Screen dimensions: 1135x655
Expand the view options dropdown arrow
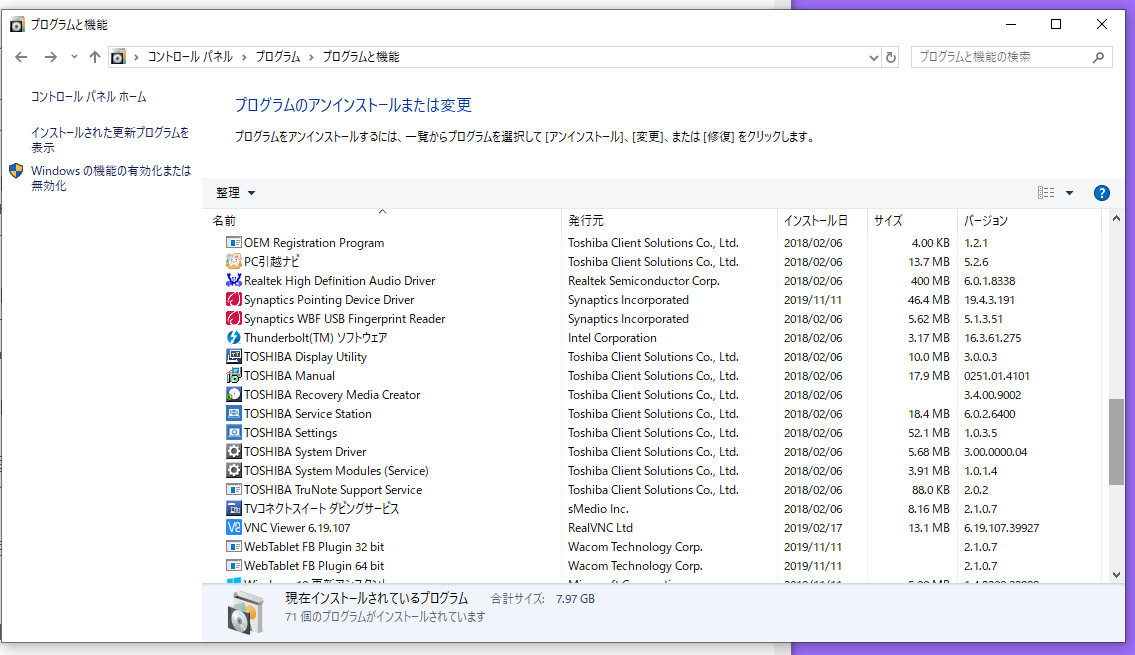(x=1069, y=193)
